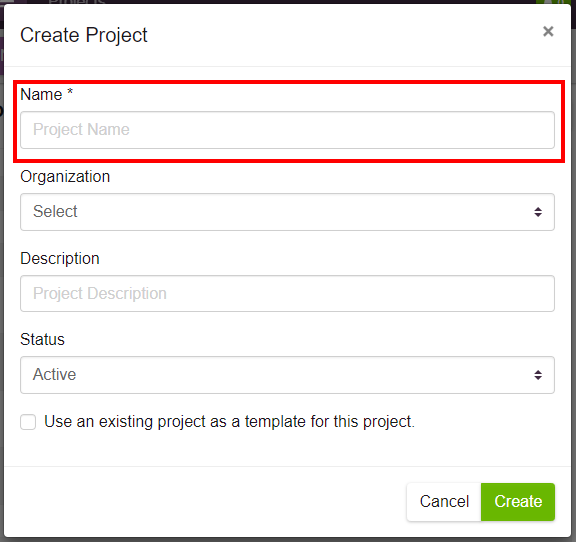
Task: Click the Description field label
Action: coord(60,259)
